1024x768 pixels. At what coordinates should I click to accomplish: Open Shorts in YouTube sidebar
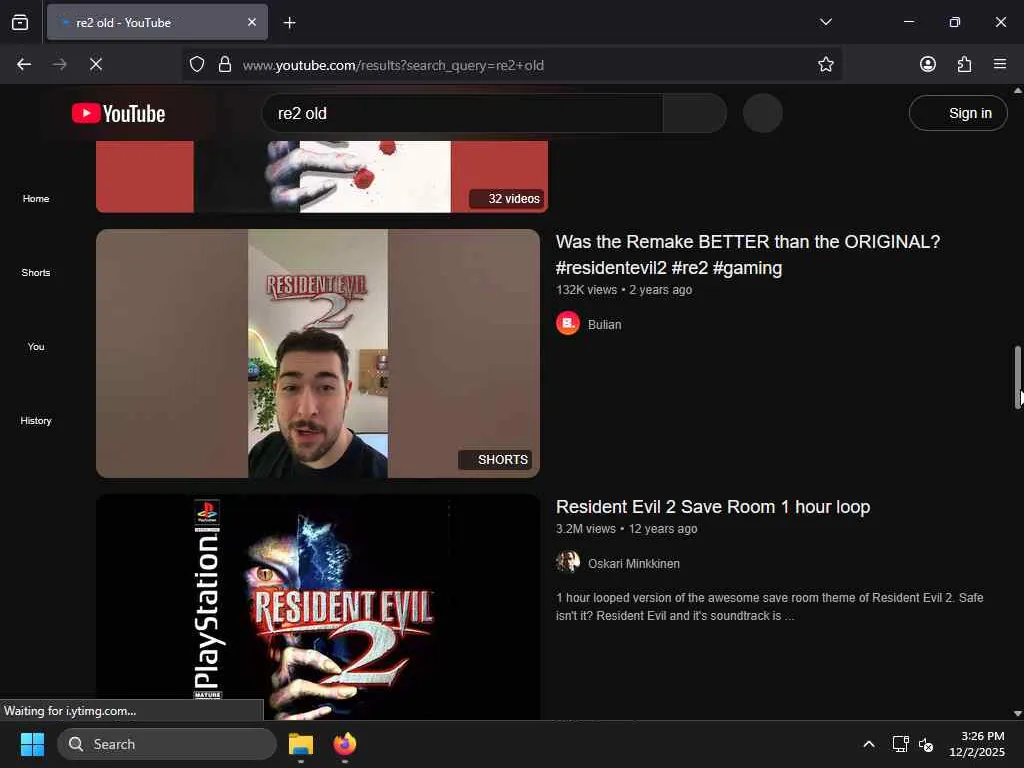pos(36,273)
